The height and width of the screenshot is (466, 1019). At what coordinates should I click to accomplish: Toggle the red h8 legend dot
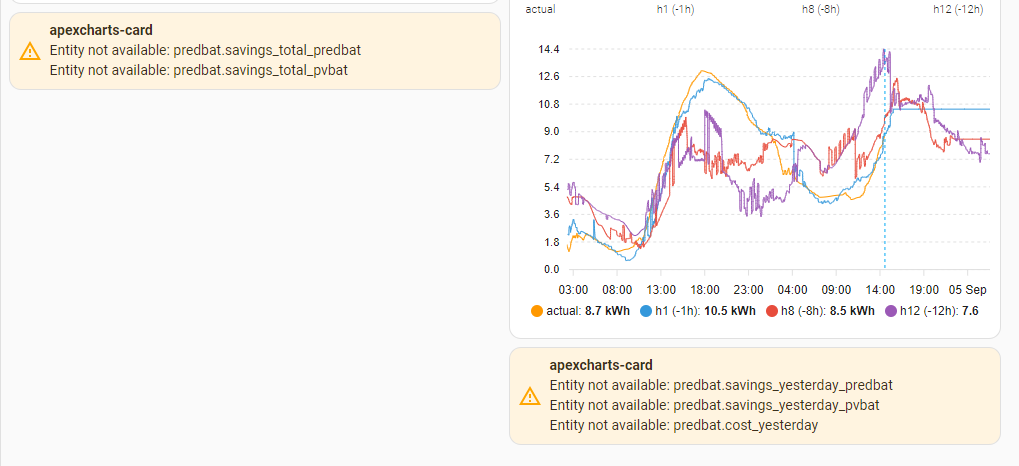coord(772,311)
